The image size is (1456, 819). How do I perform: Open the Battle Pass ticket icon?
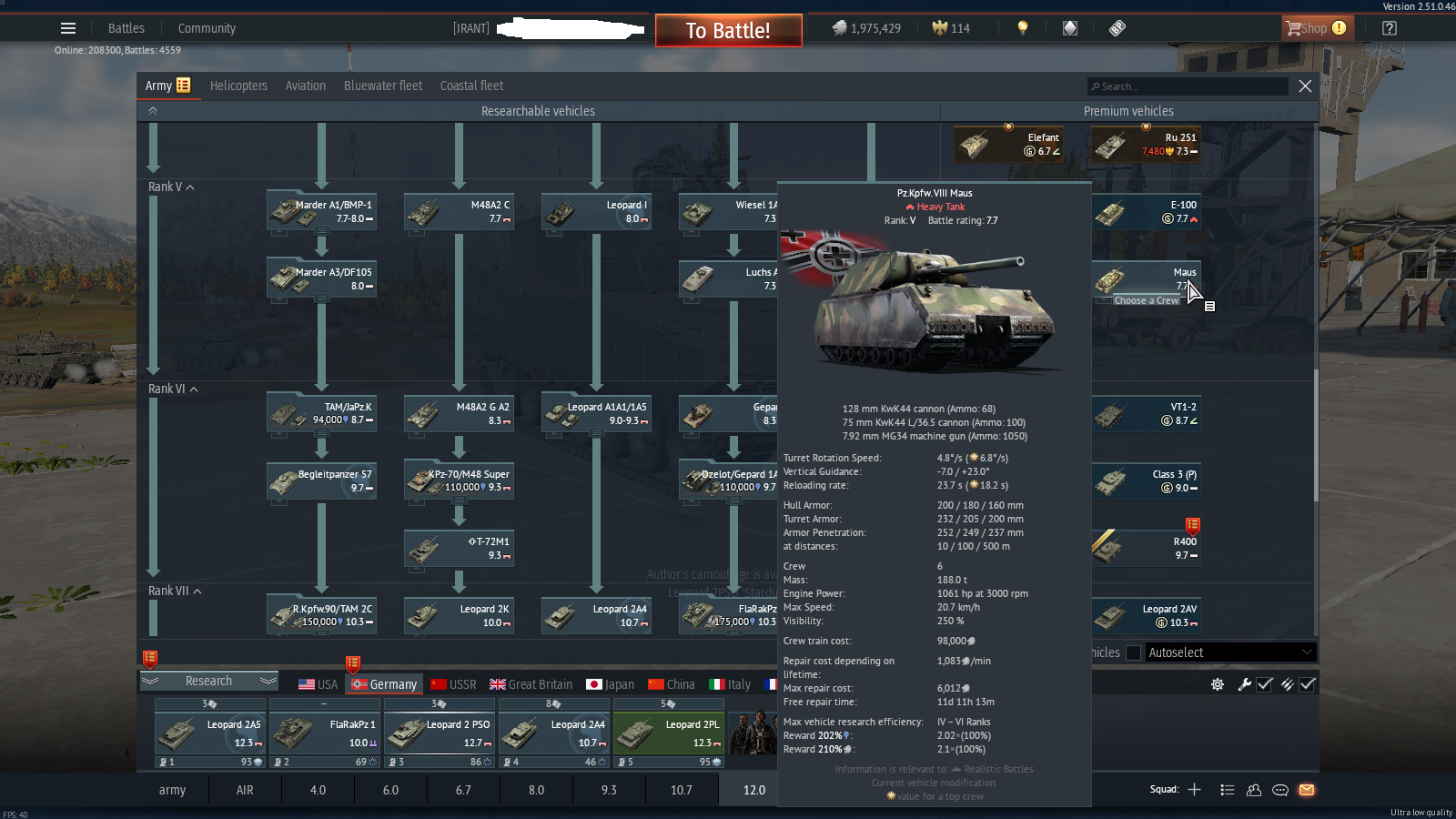(1117, 28)
